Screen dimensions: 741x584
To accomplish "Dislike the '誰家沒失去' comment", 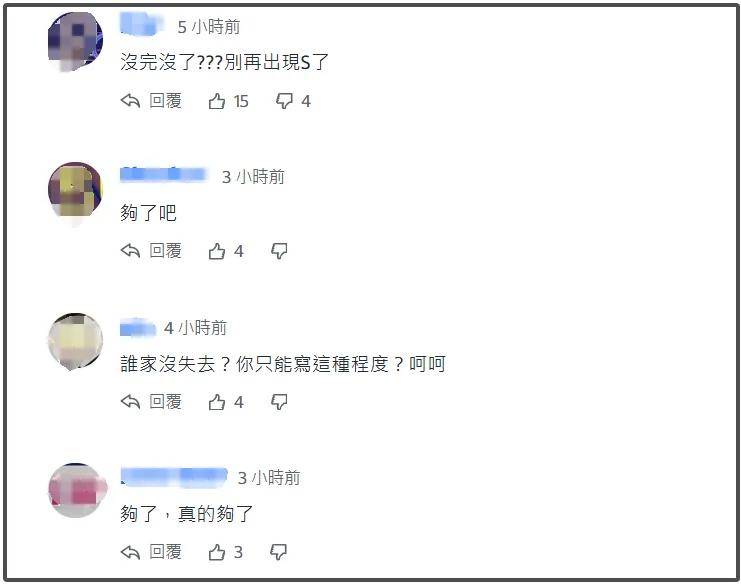I will [x=279, y=402].
